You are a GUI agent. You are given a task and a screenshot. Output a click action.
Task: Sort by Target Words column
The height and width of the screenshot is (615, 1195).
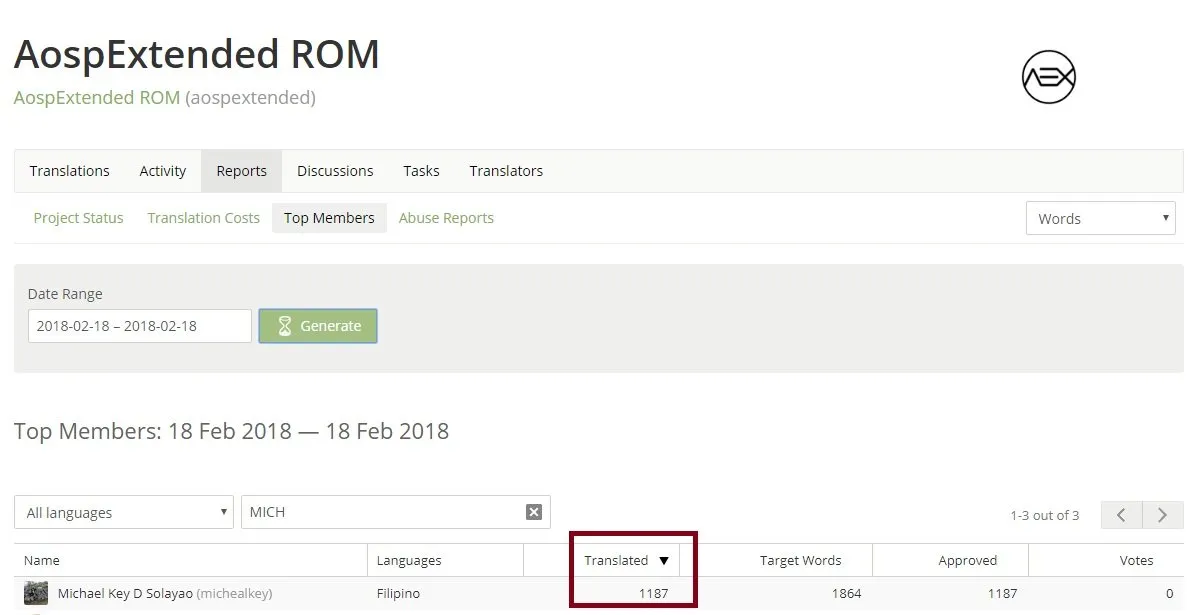point(800,560)
